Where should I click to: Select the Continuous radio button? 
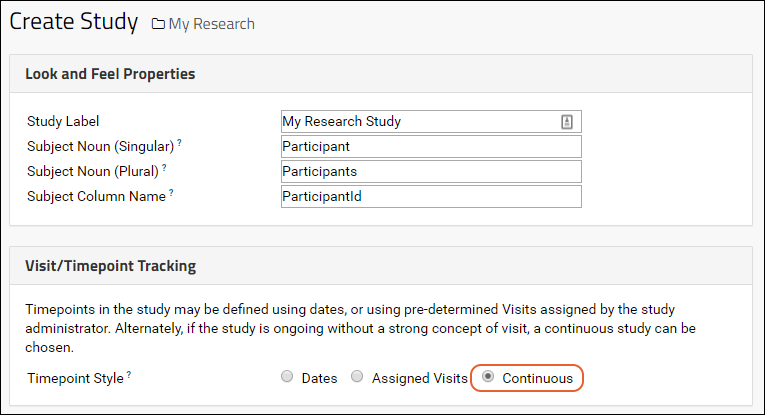point(488,376)
